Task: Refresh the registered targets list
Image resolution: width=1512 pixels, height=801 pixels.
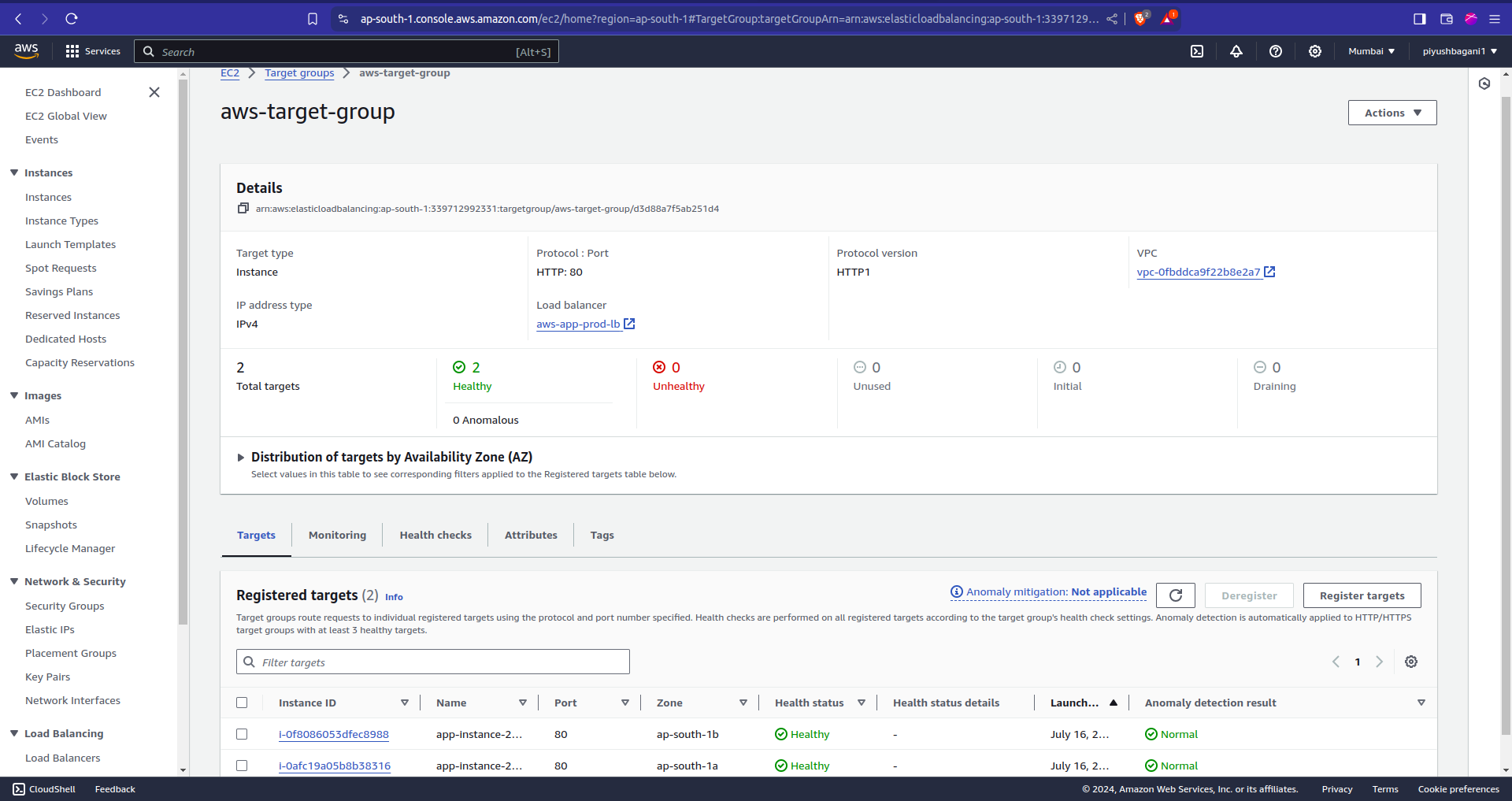Action: (1175, 595)
